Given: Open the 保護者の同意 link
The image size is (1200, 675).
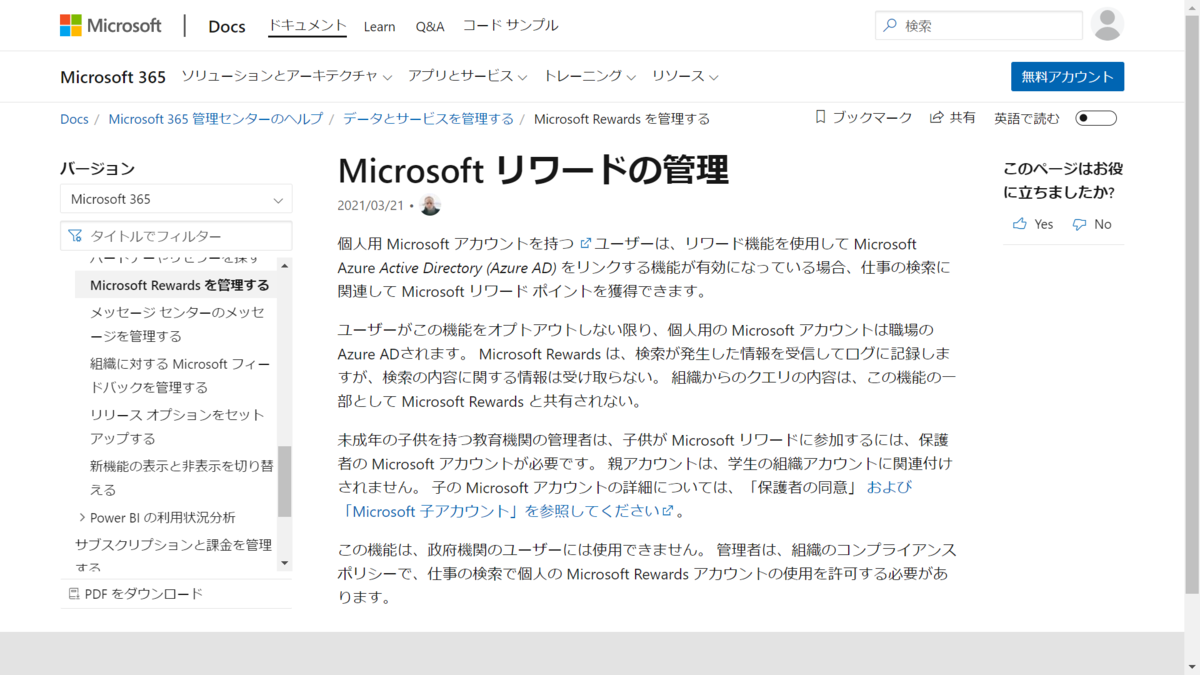Looking at the screenshot, I should tap(802, 487).
